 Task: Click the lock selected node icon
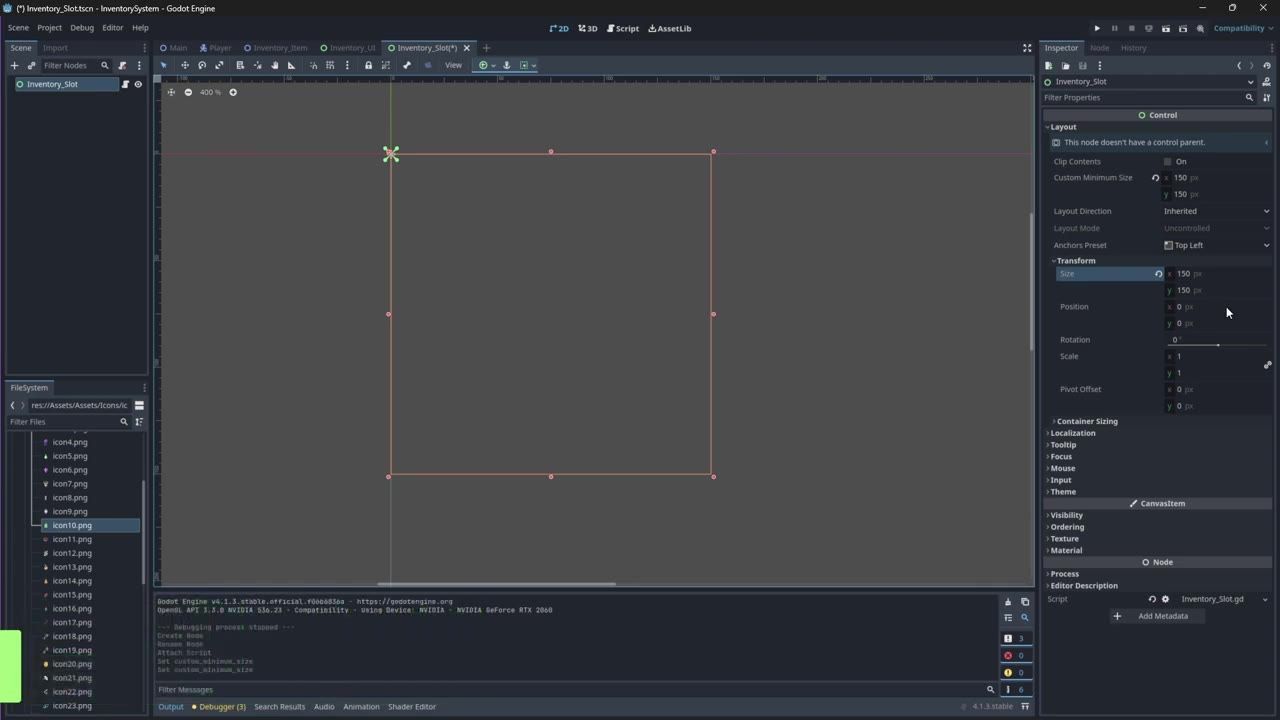tap(368, 65)
